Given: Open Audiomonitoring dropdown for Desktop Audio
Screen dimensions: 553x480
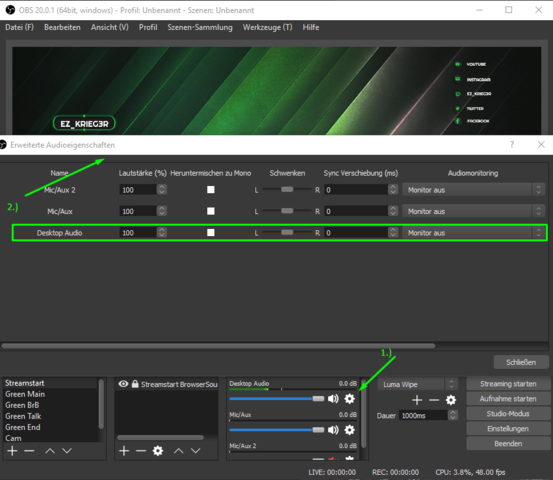Looking at the screenshot, I should click(x=474, y=233).
